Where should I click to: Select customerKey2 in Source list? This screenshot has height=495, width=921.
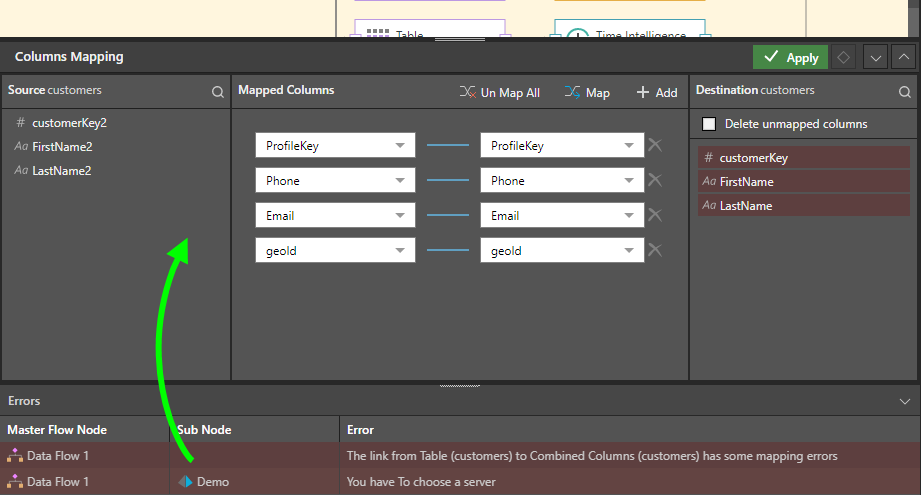tap(69, 123)
